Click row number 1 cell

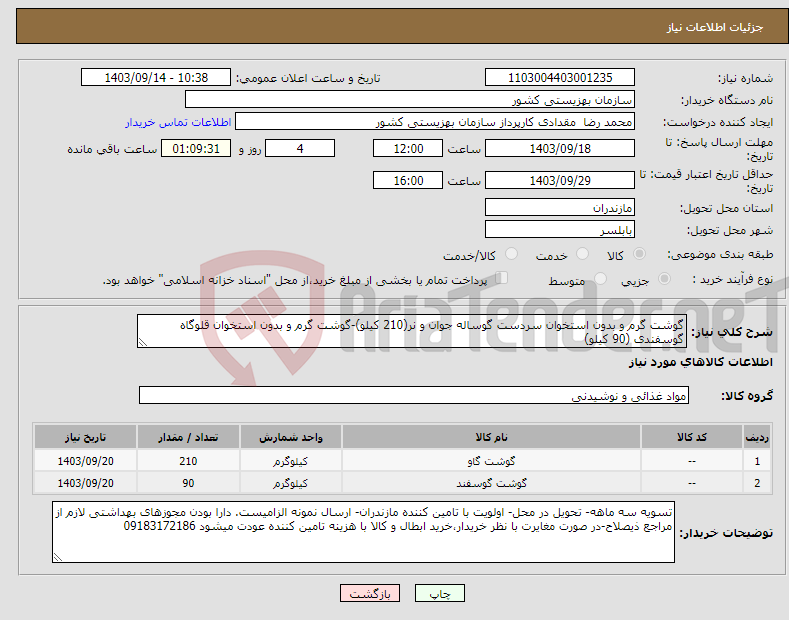point(756,460)
